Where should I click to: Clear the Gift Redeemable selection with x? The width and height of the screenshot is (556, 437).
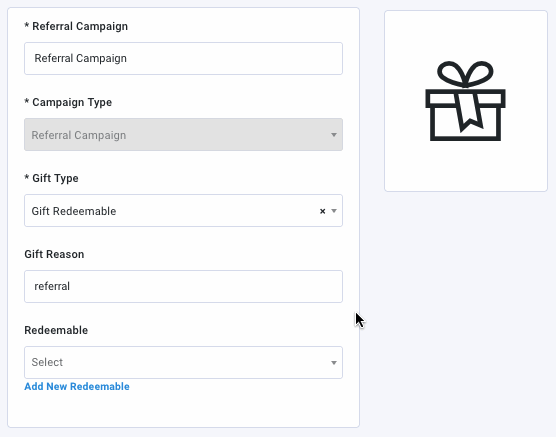click(x=322, y=211)
